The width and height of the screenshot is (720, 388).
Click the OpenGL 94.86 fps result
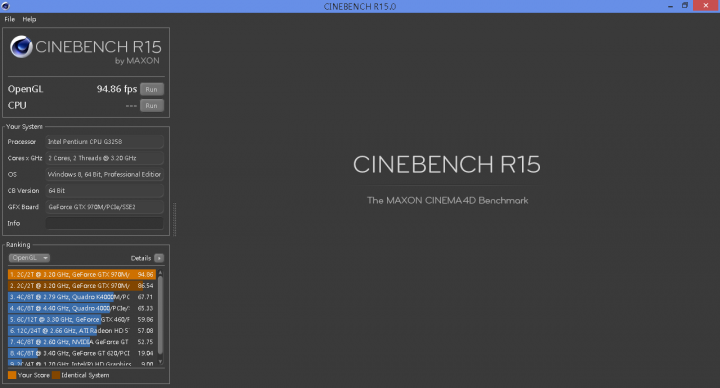tap(117, 89)
